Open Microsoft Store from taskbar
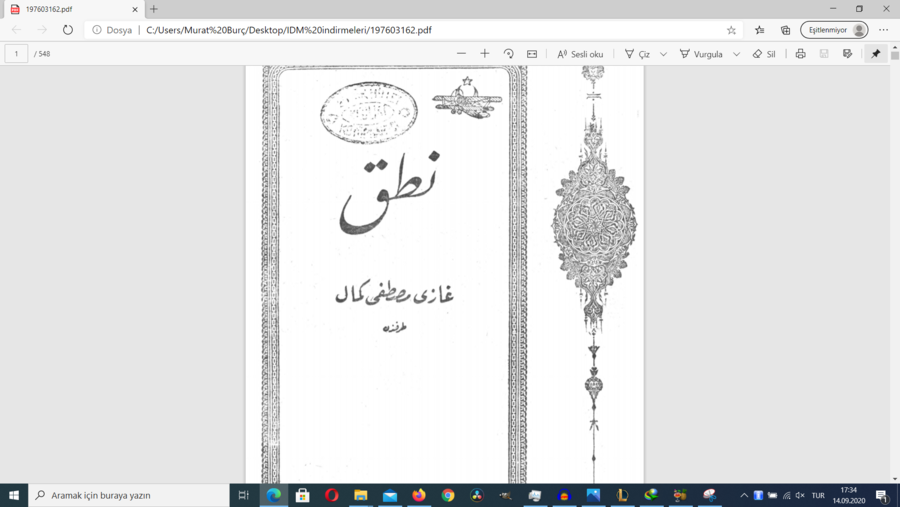This screenshot has height=507, width=900. [x=302, y=495]
